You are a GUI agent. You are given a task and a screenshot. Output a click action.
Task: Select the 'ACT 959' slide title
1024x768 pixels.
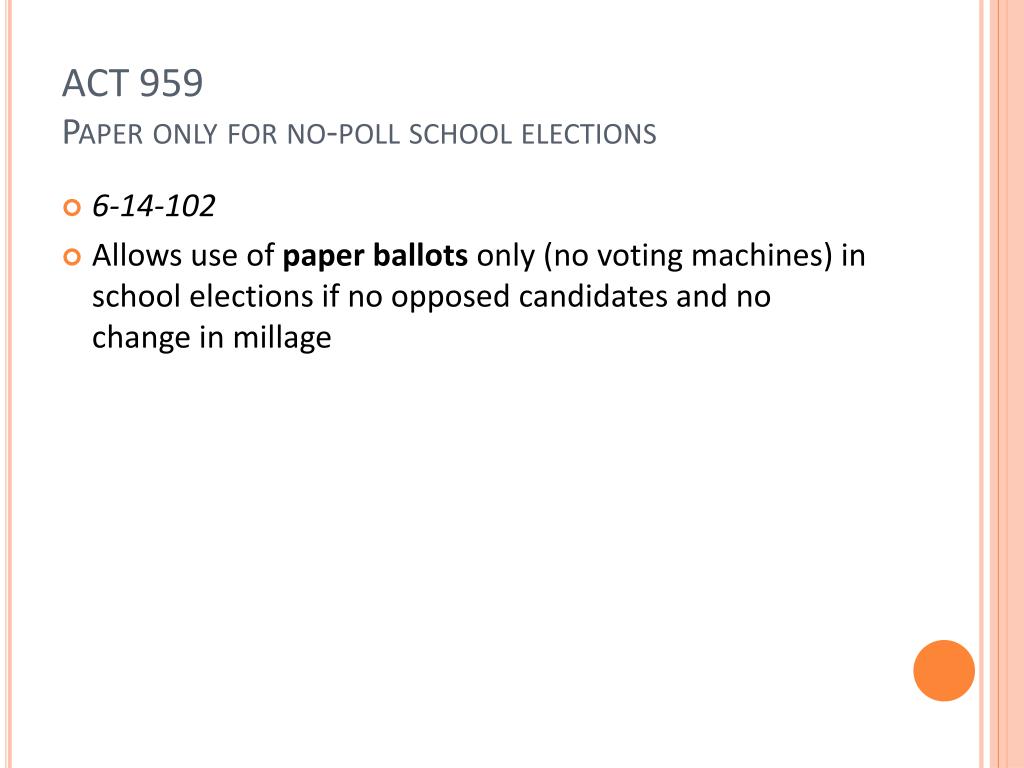click(x=133, y=83)
